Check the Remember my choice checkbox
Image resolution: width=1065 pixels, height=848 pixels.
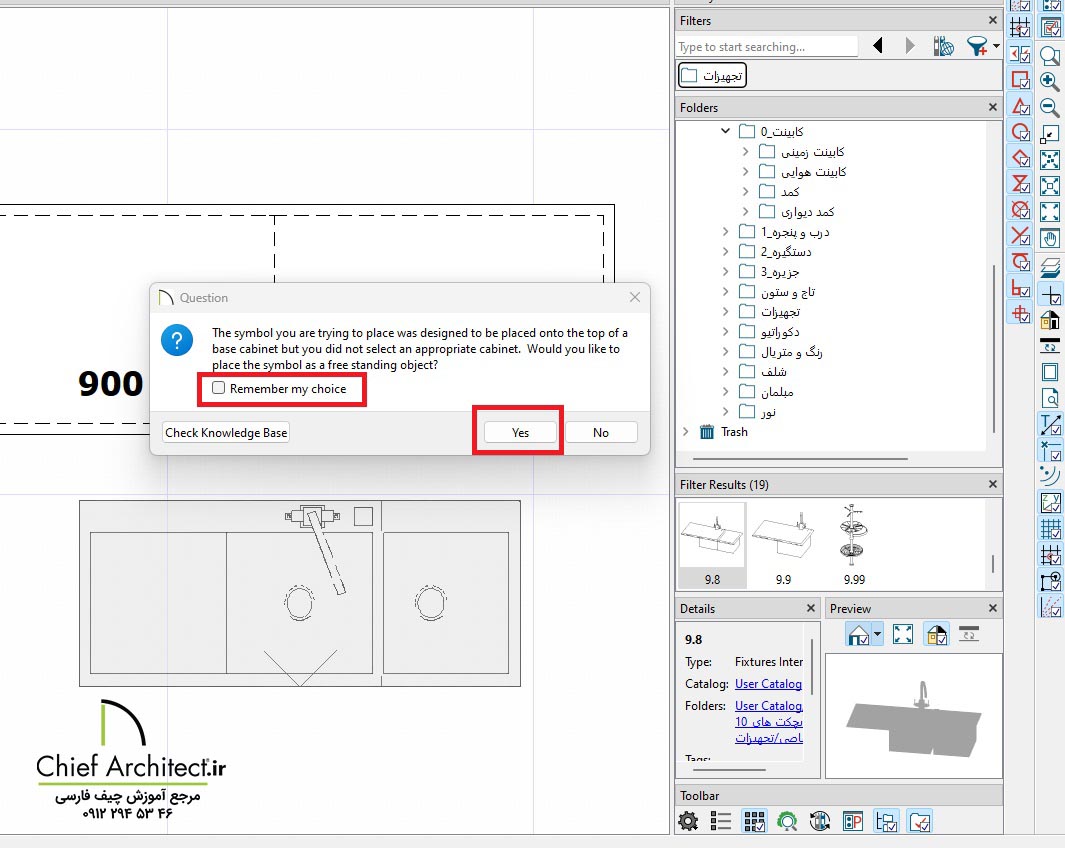click(x=219, y=389)
